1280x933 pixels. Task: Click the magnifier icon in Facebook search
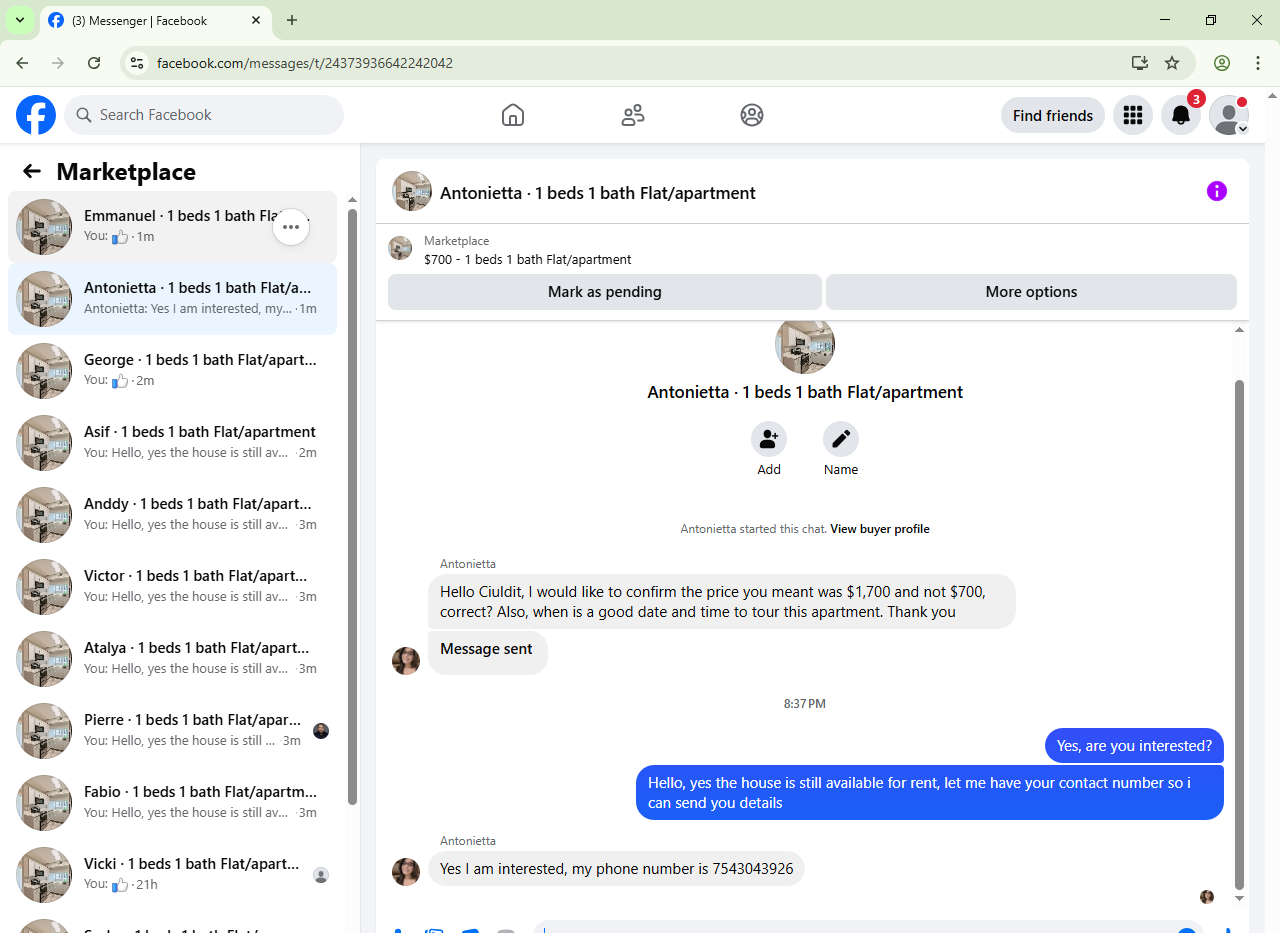[x=84, y=115]
